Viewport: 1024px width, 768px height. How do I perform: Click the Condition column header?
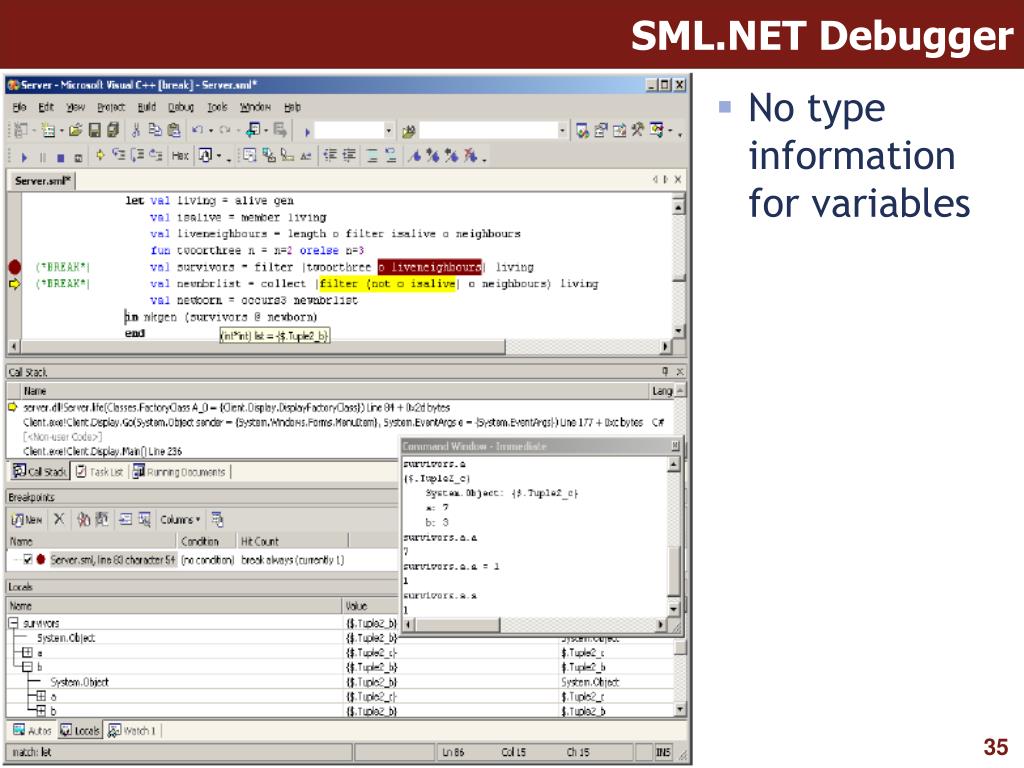(206, 541)
